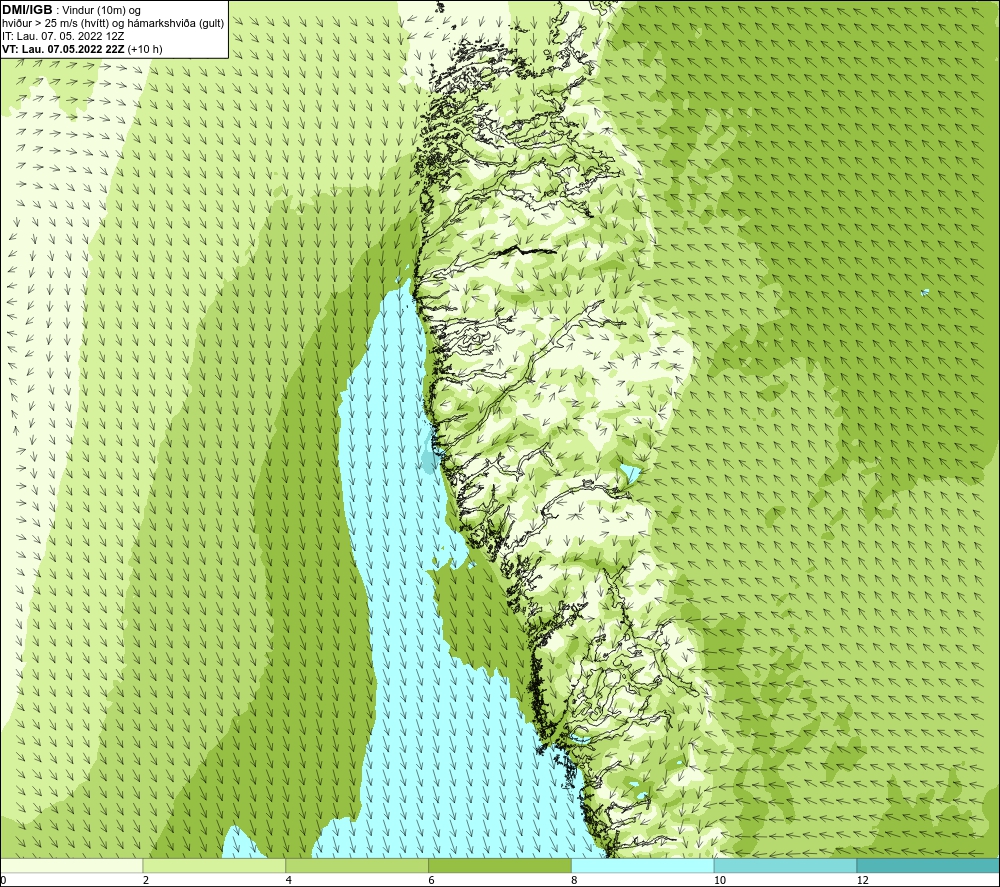Click the 10–12 m/s teal legend band
Image resolution: width=1000 pixels, height=887 pixels.
pyautogui.click(x=786, y=865)
